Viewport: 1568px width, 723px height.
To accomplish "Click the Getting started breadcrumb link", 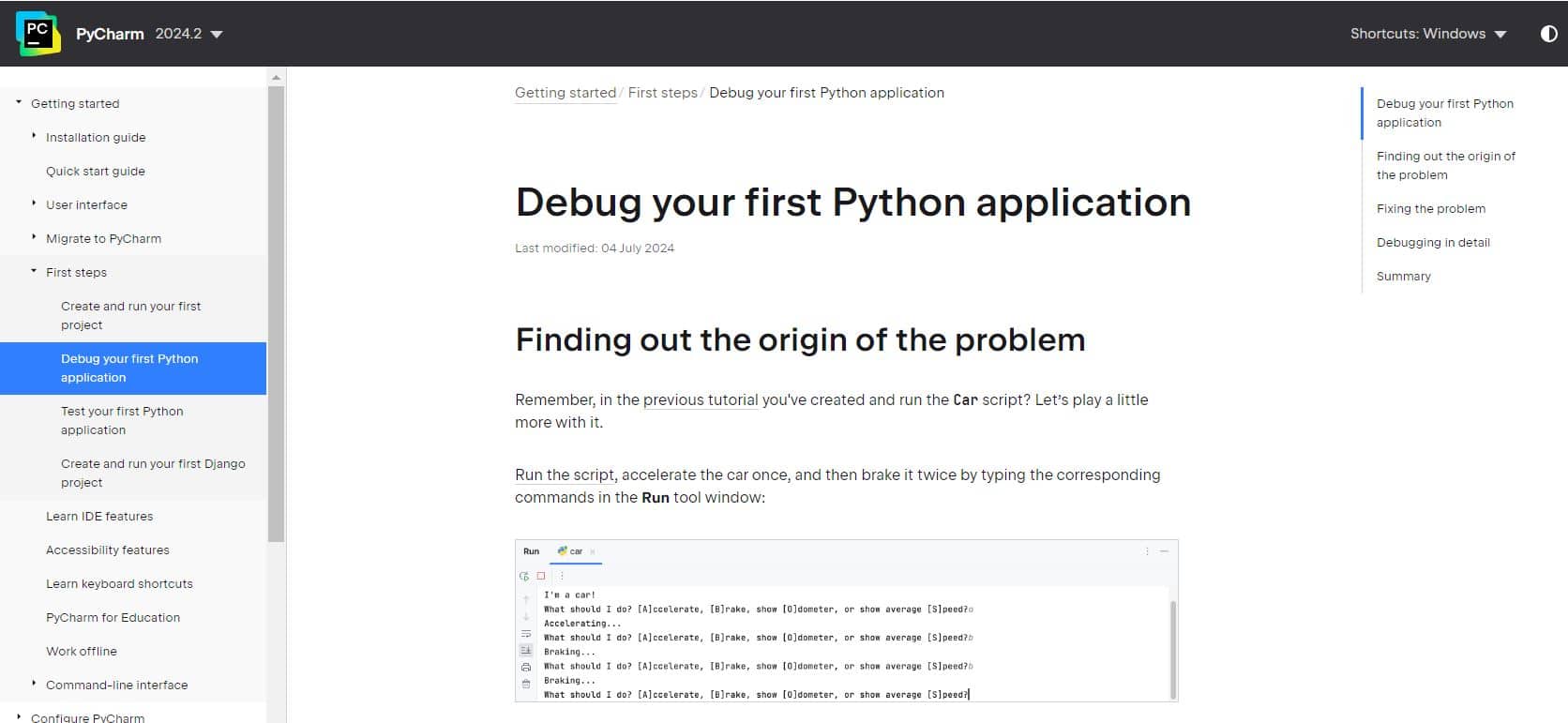I will (565, 93).
